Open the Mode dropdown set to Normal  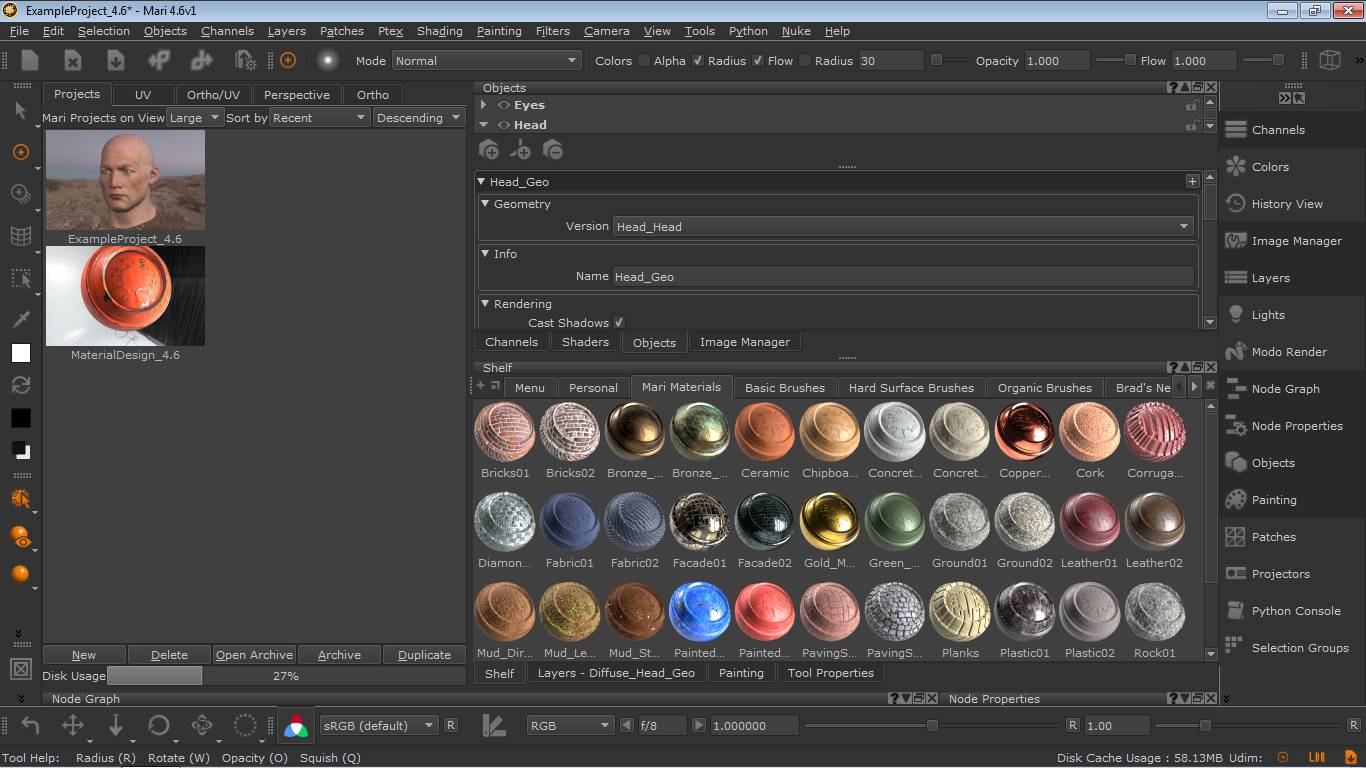click(486, 61)
